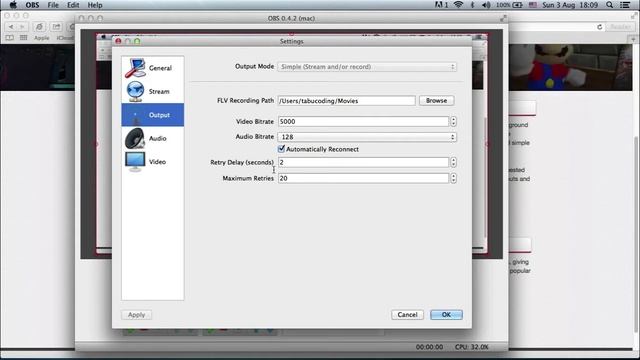Click the Mario thumbnail in browser
Screen dimensions: 640x360
coord(570,67)
